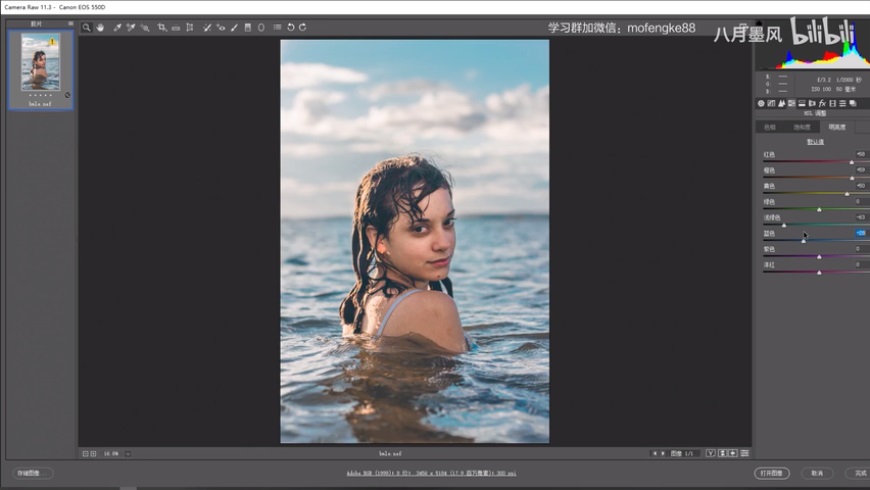Switch to the 饱和度 (Saturation) tab
This screenshot has width=870, height=490.
(x=802, y=127)
